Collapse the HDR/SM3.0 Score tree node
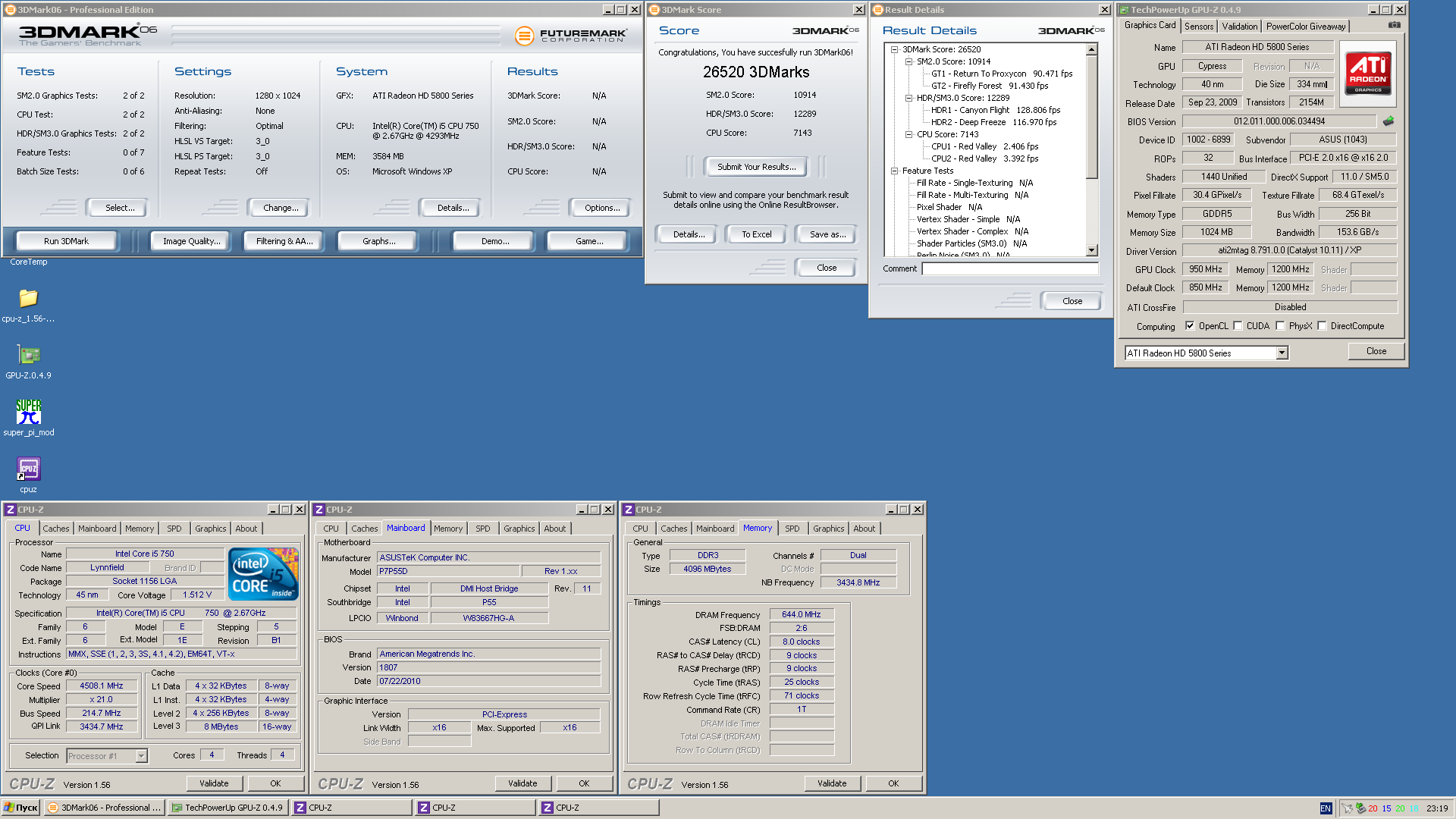1456x819 pixels. 909,98
